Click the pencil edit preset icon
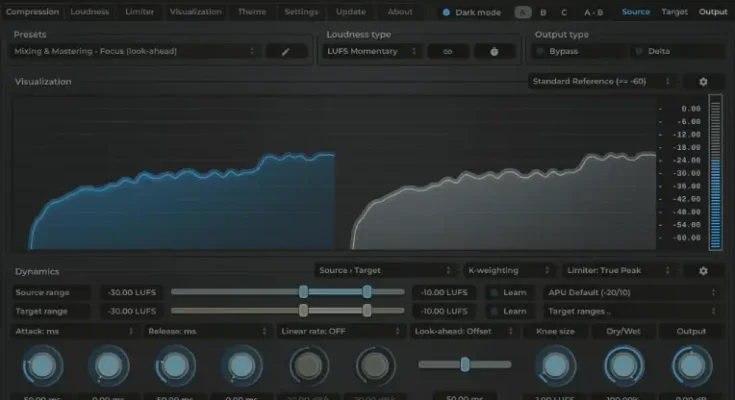The height and width of the screenshot is (400, 735). click(x=286, y=51)
